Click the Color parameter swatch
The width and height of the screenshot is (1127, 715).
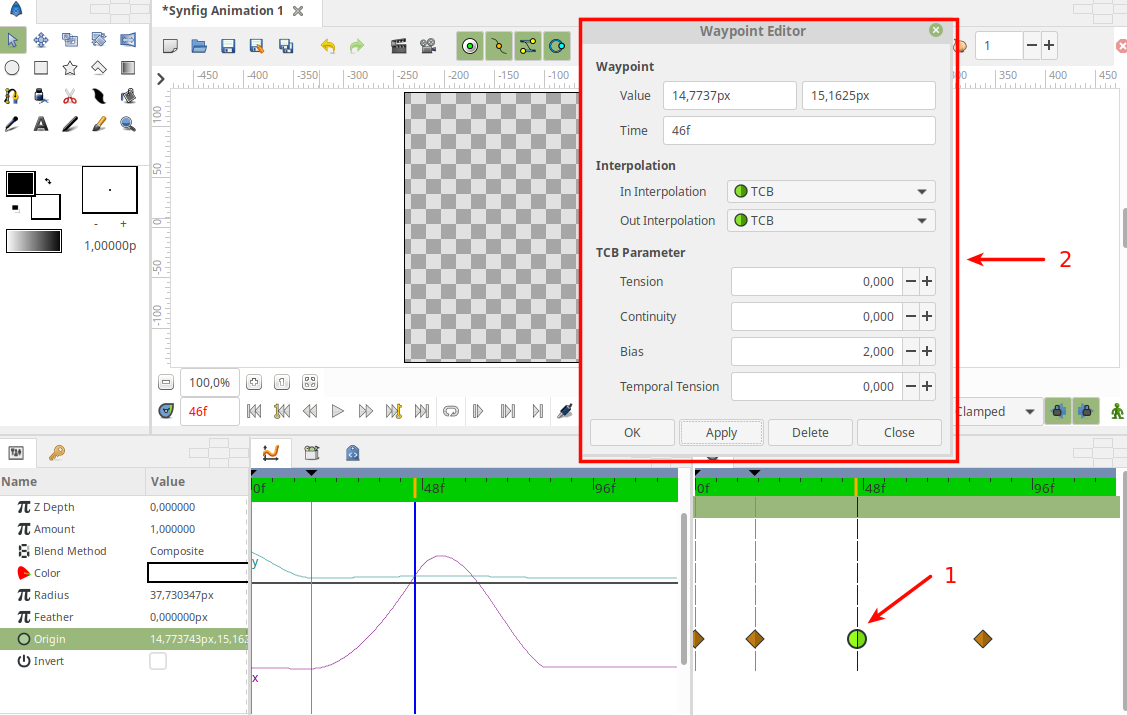197,571
